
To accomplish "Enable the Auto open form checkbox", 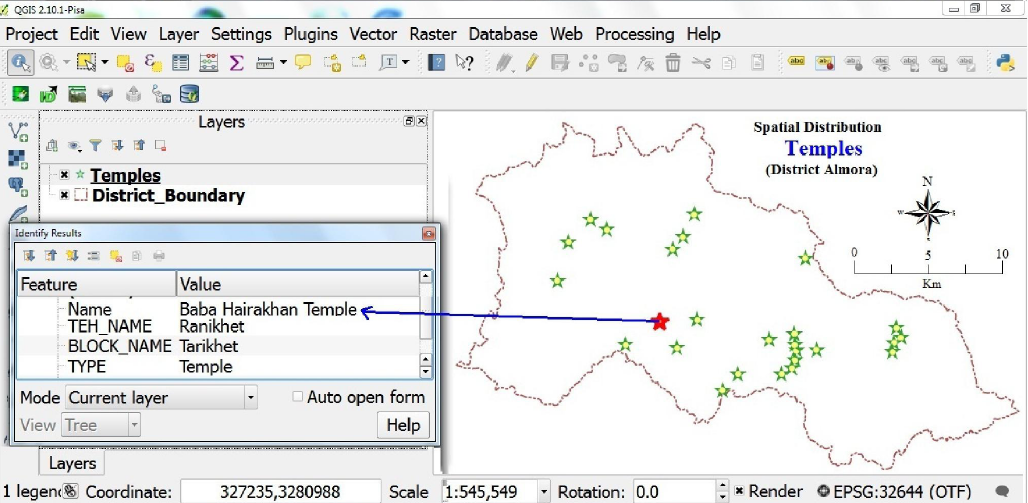I will [298, 397].
